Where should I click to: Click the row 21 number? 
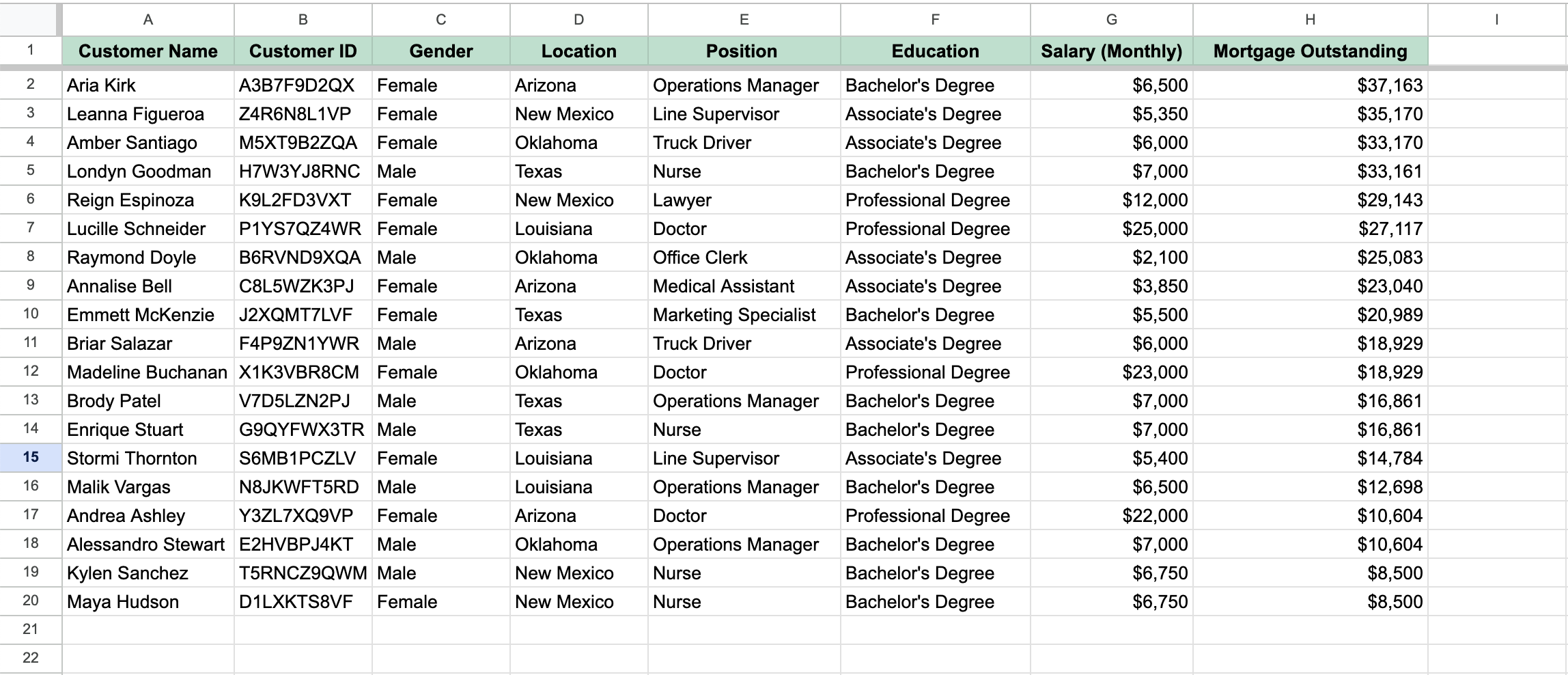(x=30, y=629)
